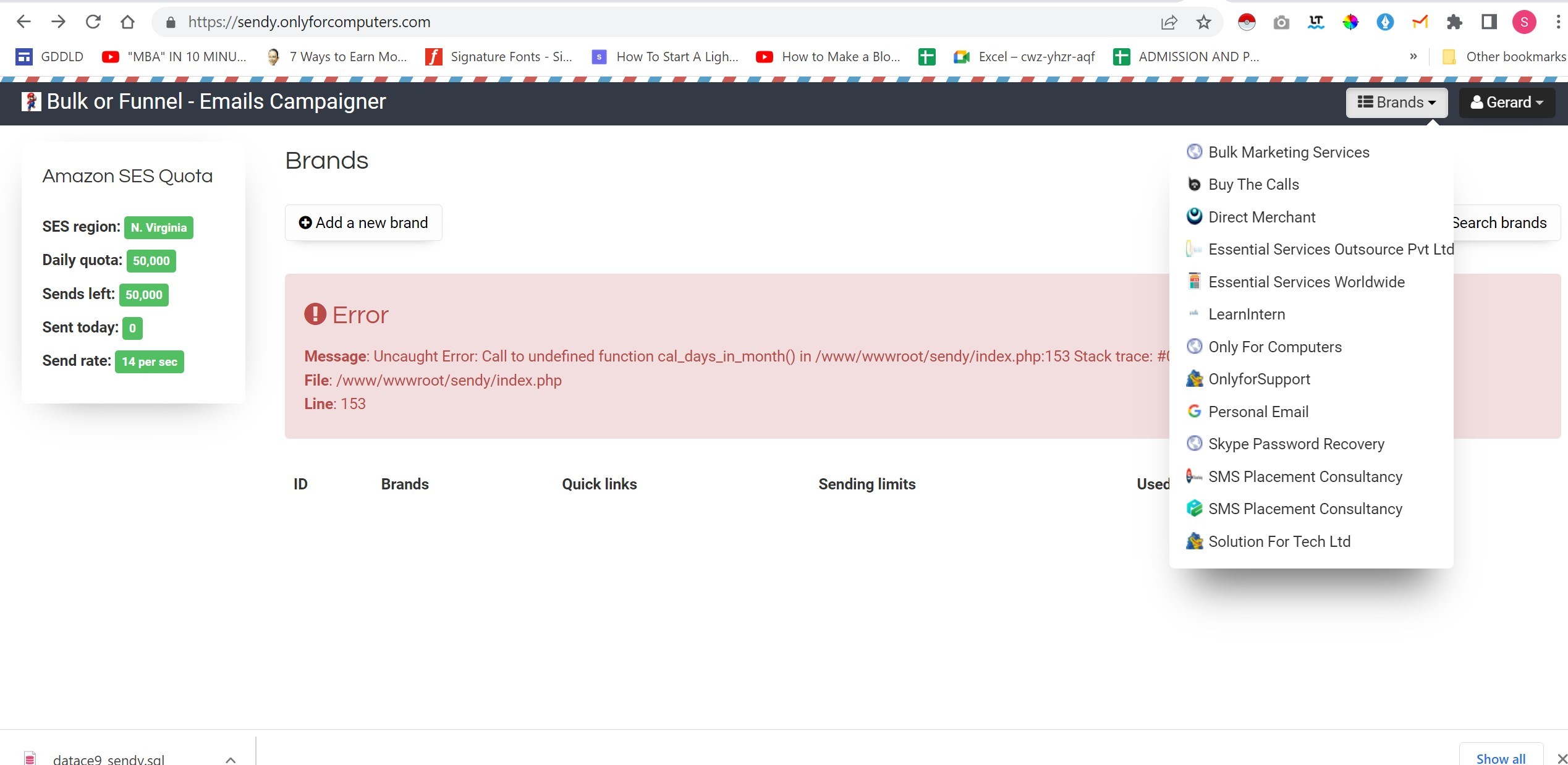Open the Bulk Marketing Services brand icon
The width and height of the screenshot is (1568, 765).
click(1194, 151)
